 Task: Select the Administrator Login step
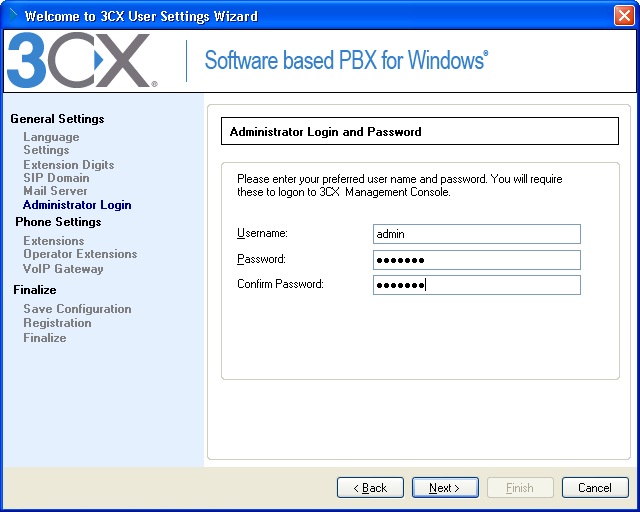(x=77, y=205)
